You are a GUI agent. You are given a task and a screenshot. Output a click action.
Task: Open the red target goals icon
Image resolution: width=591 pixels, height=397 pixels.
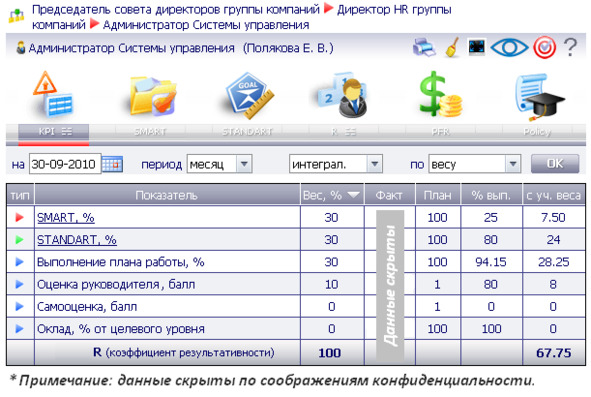[x=545, y=48]
